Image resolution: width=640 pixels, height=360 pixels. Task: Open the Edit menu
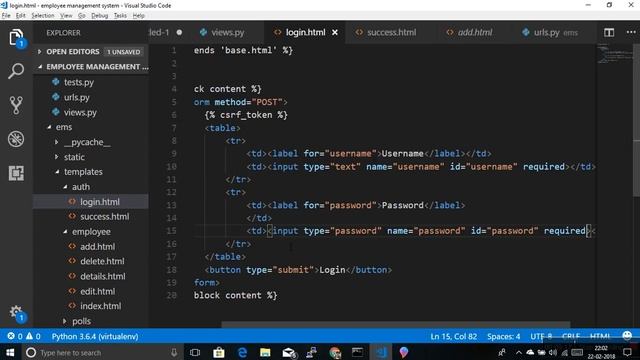tap(20, 16)
